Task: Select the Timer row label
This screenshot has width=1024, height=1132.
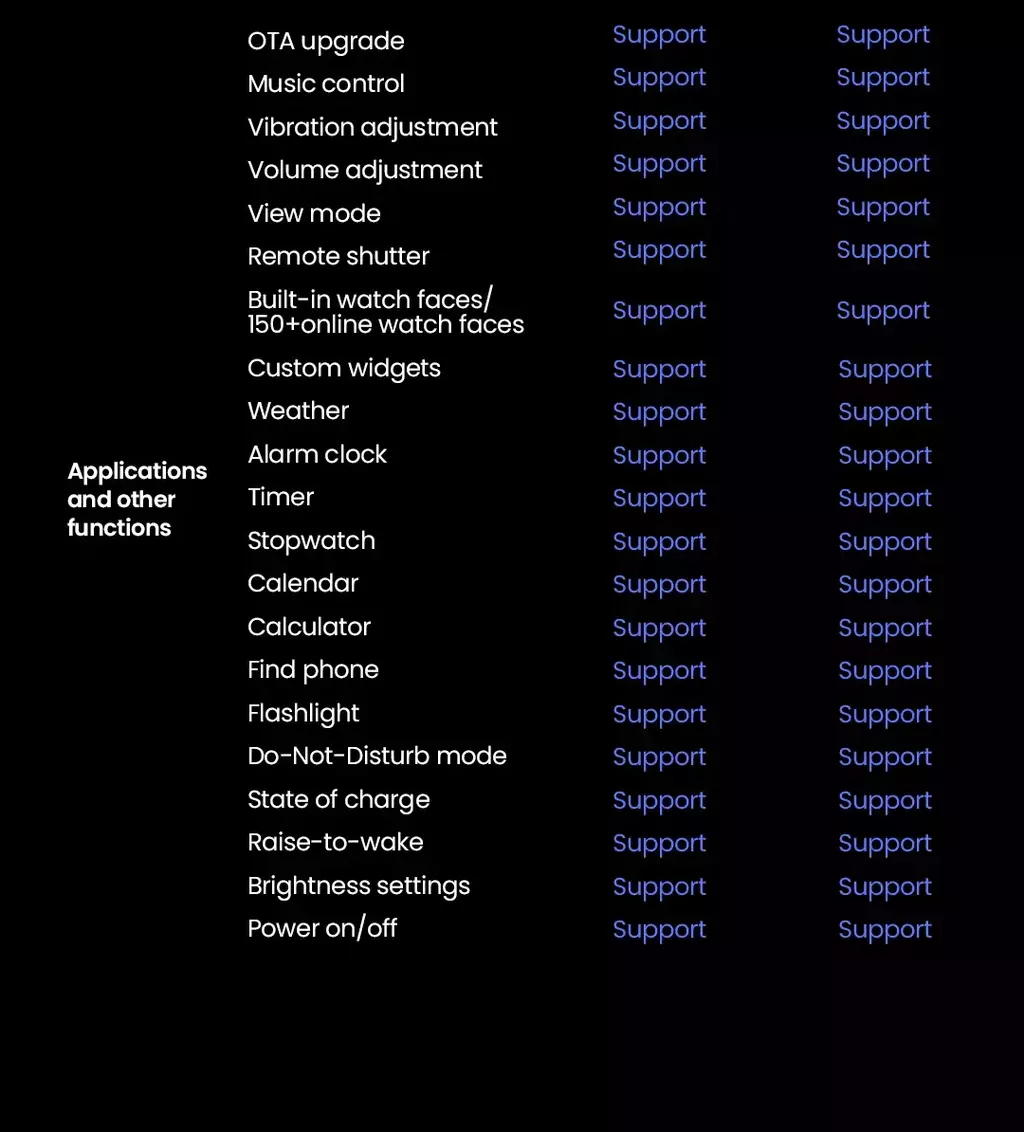Action: click(x=280, y=497)
